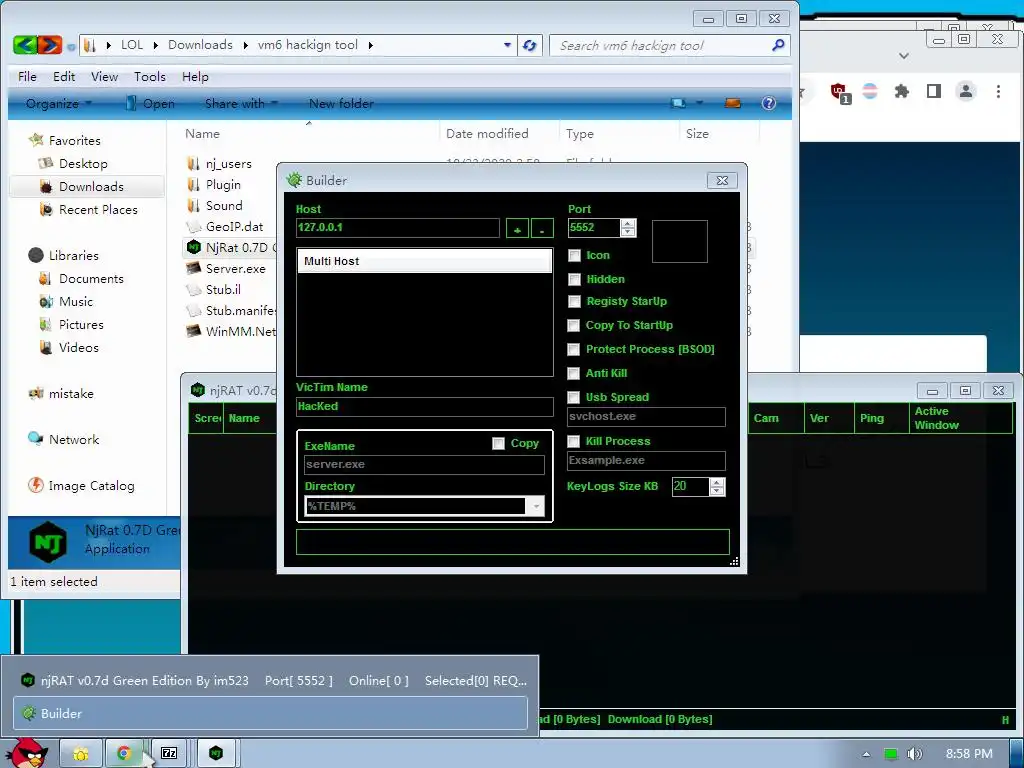
Task: Enable the Kill Process checkbox
Action: [x=573, y=441]
